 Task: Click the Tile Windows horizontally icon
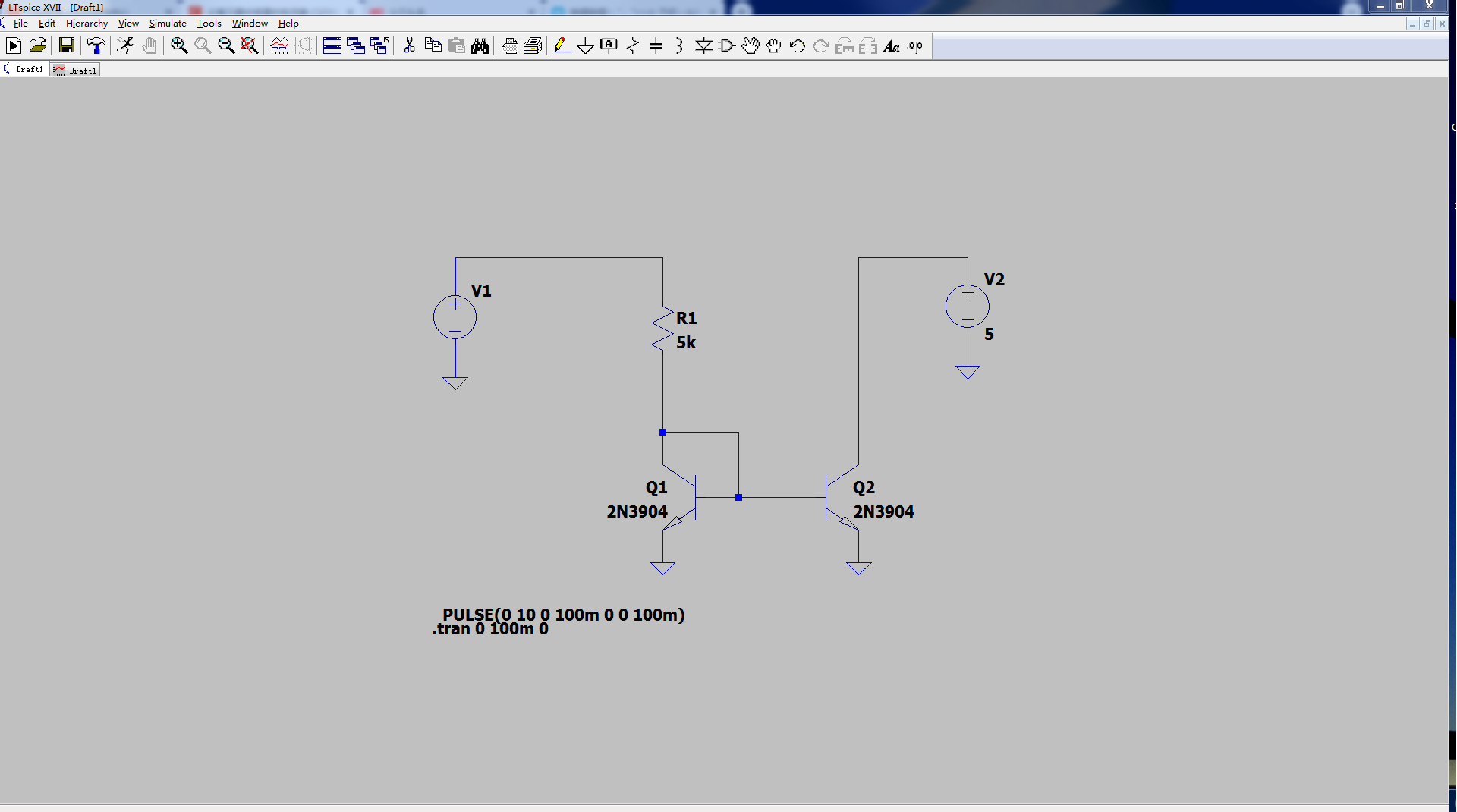(x=332, y=46)
